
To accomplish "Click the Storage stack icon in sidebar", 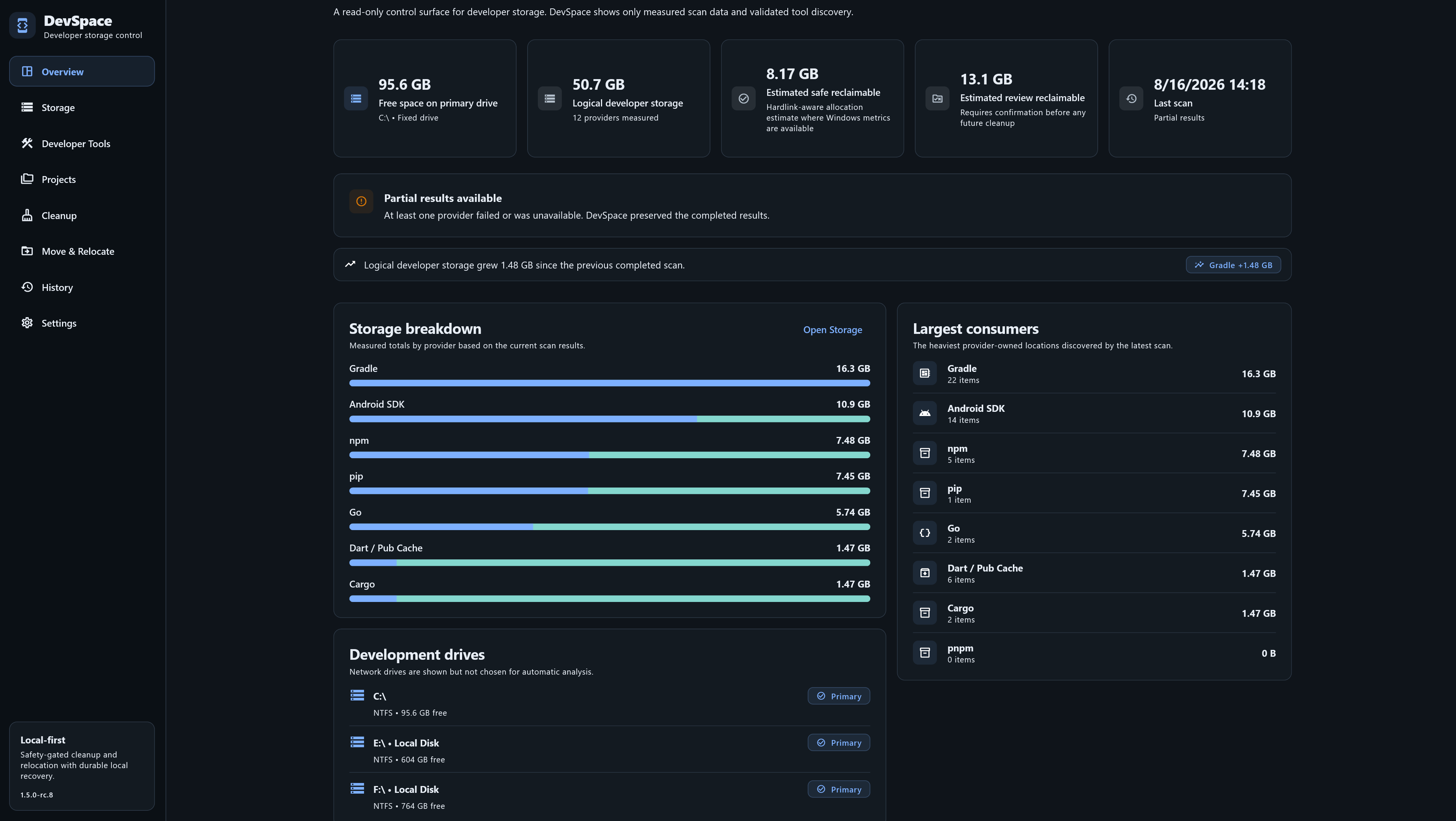I will click(27, 107).
